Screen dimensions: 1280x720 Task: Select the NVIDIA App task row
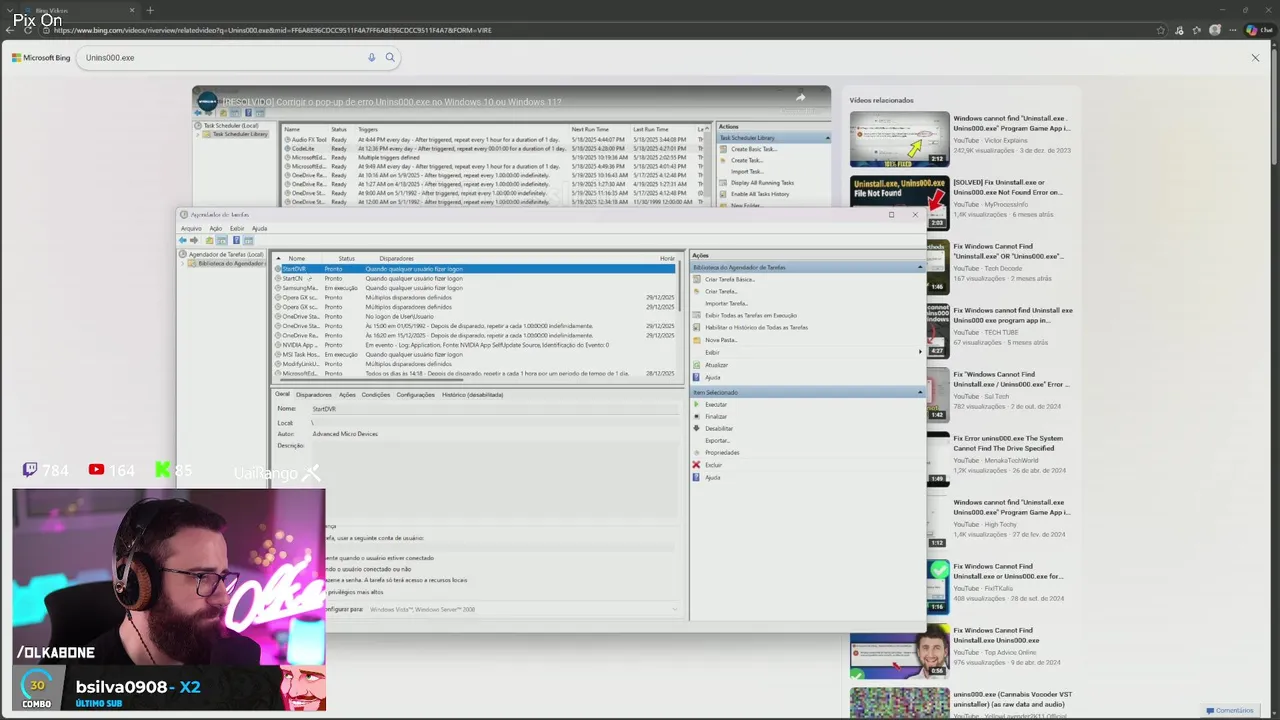pos(475,345)
